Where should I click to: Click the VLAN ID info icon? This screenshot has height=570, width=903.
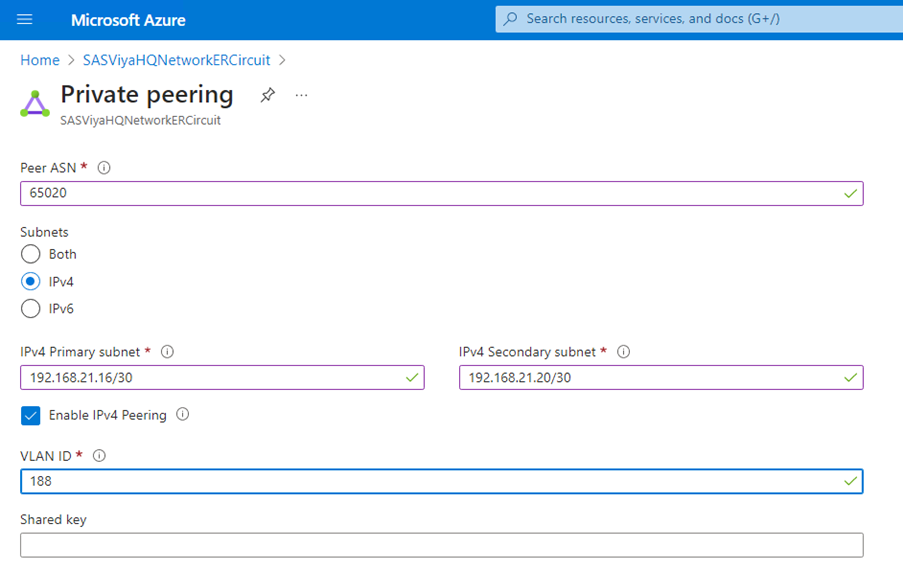(99, 456)
